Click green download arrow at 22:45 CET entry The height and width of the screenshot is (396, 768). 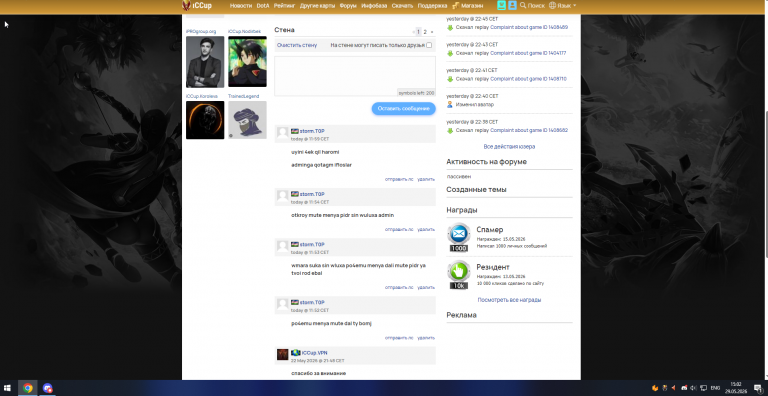450,27
